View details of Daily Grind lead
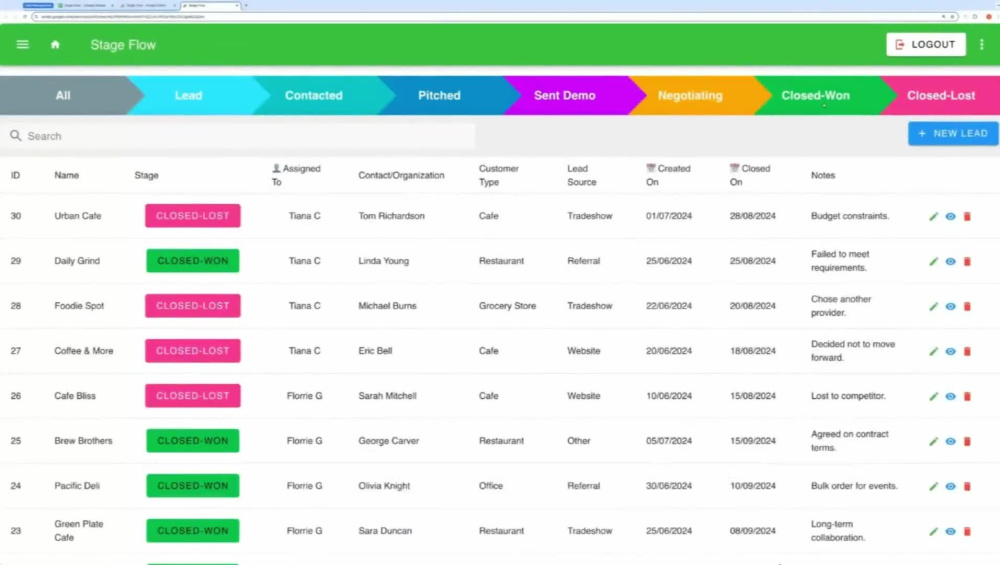The height and width of the screenshot is (565, 1000). [x=950, y=261]
